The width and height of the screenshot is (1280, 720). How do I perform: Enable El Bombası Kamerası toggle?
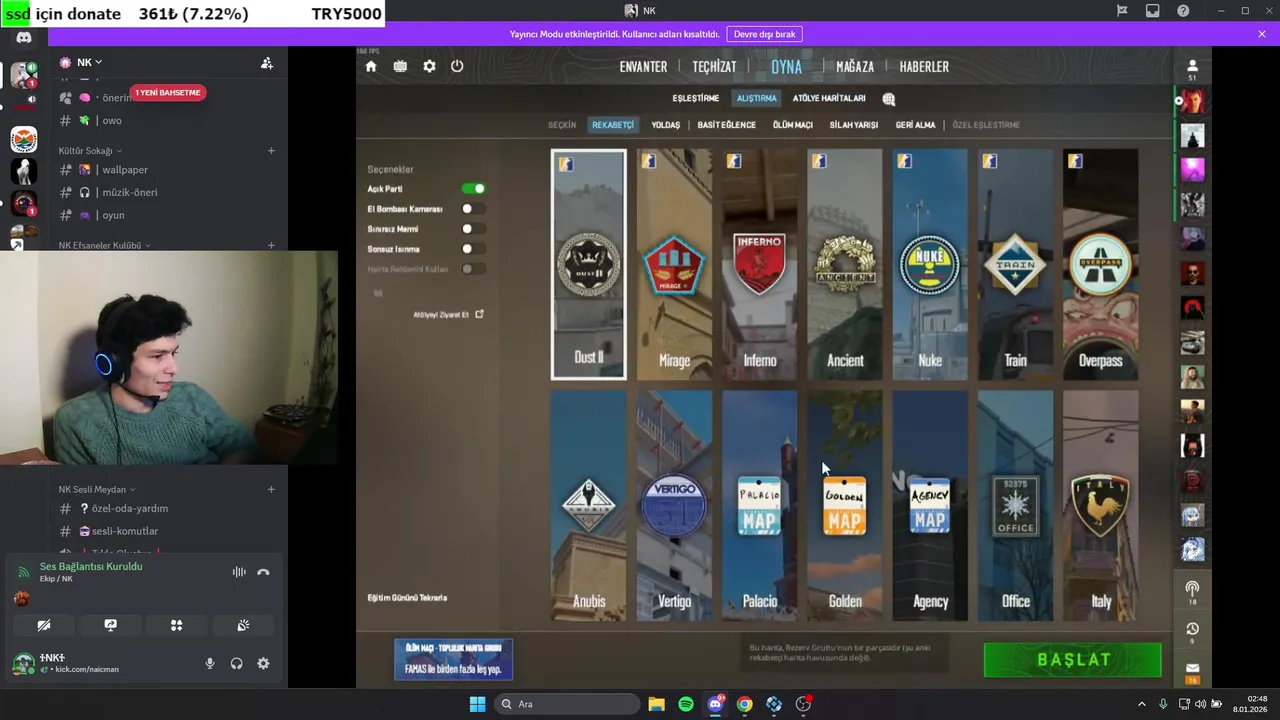coord(473,209)
